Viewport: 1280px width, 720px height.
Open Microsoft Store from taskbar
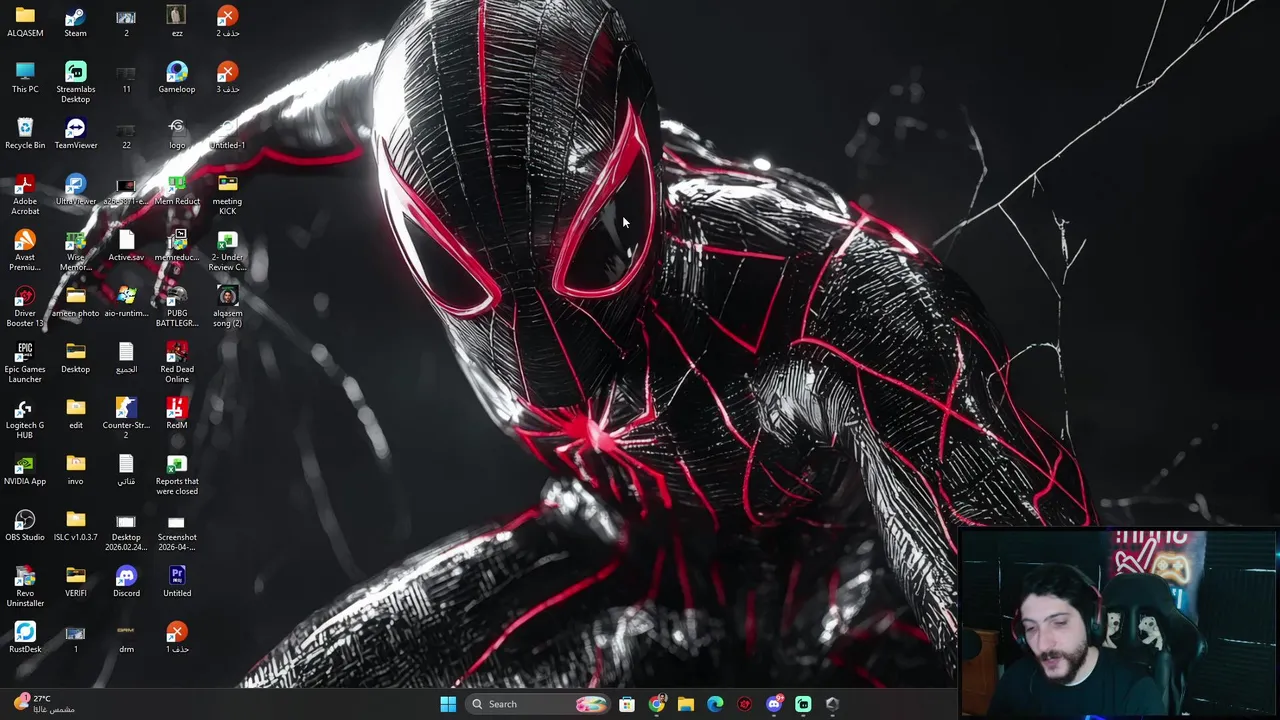click(x=627, y=704)
